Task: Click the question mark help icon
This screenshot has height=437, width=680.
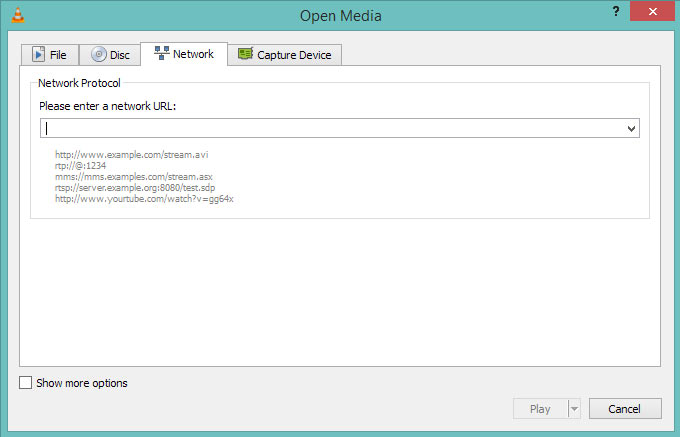Action: [x=615, y=11]
